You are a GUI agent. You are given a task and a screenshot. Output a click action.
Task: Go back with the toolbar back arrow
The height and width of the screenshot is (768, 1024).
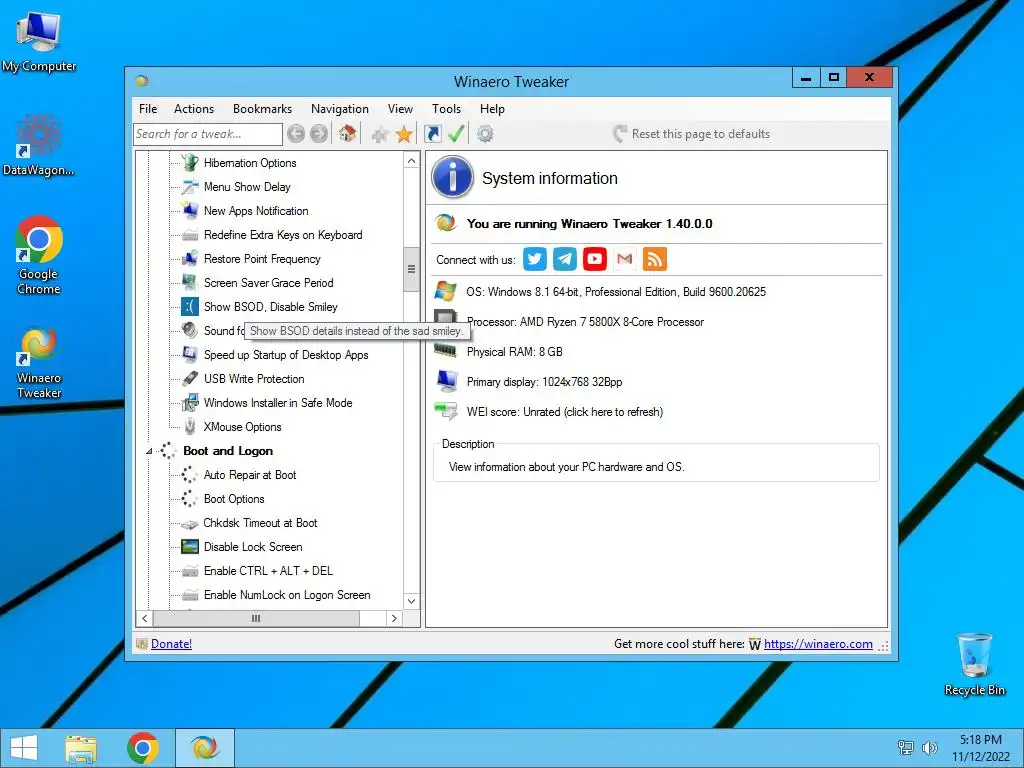pyautogui.click(x=296, y=134)
